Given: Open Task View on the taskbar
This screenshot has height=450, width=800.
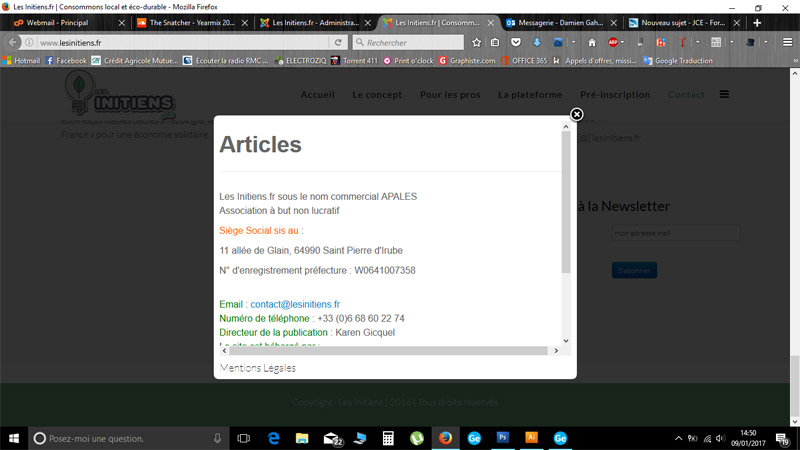Looking at the screenshot, I should [x=244, y=438].
